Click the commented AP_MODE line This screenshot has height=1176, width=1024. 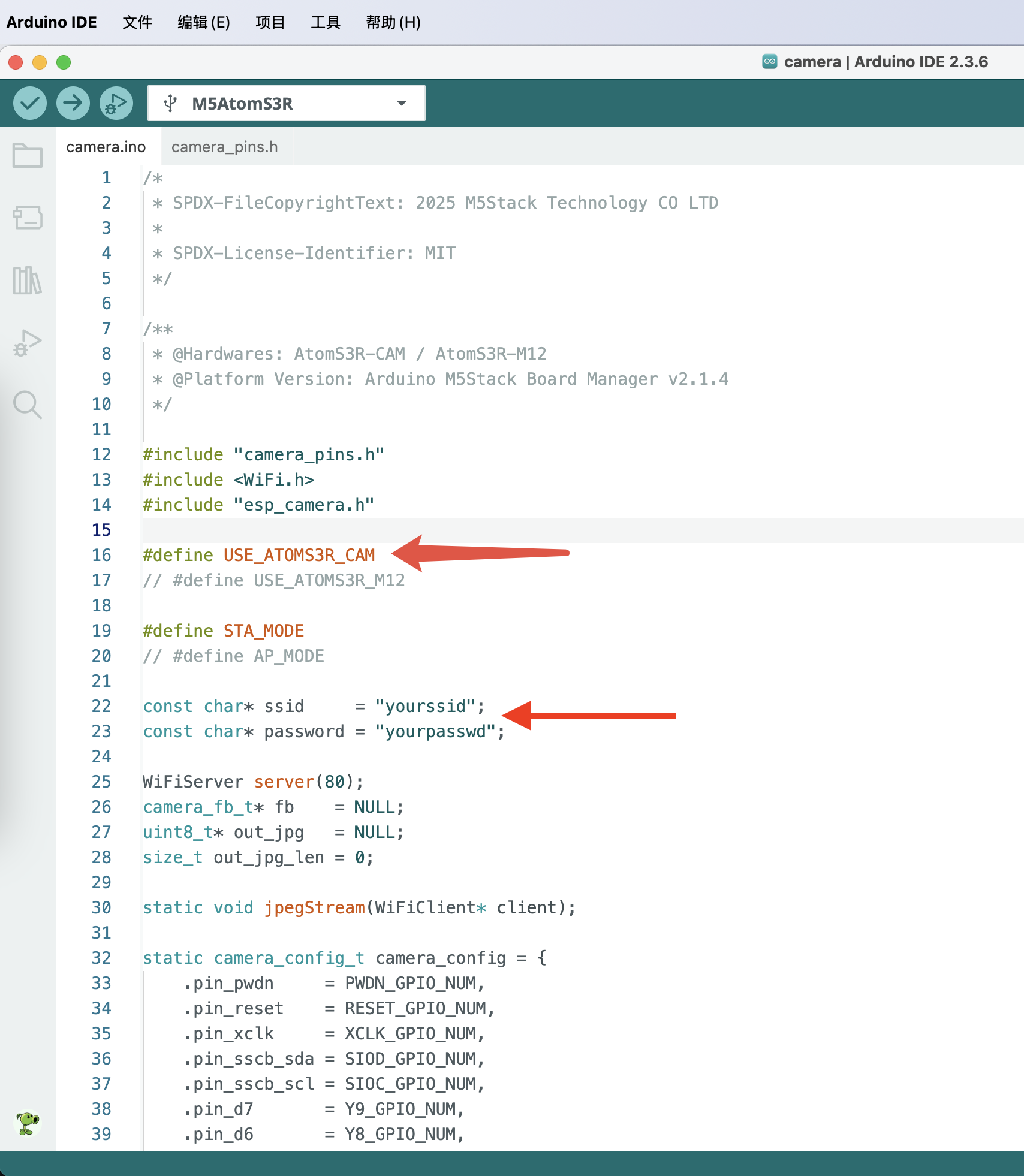pos(234,656)
